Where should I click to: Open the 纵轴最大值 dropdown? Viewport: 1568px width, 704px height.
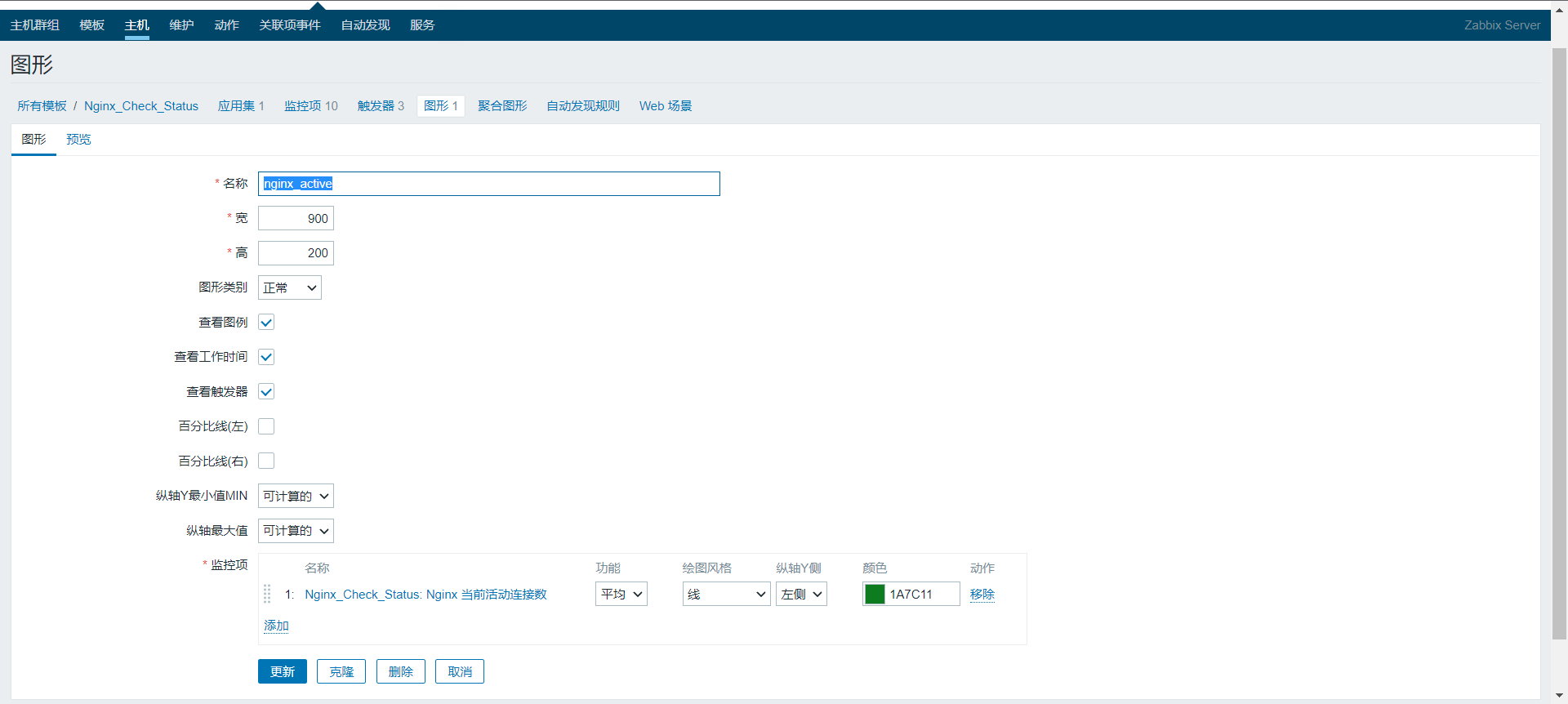[x=296, y=531]
